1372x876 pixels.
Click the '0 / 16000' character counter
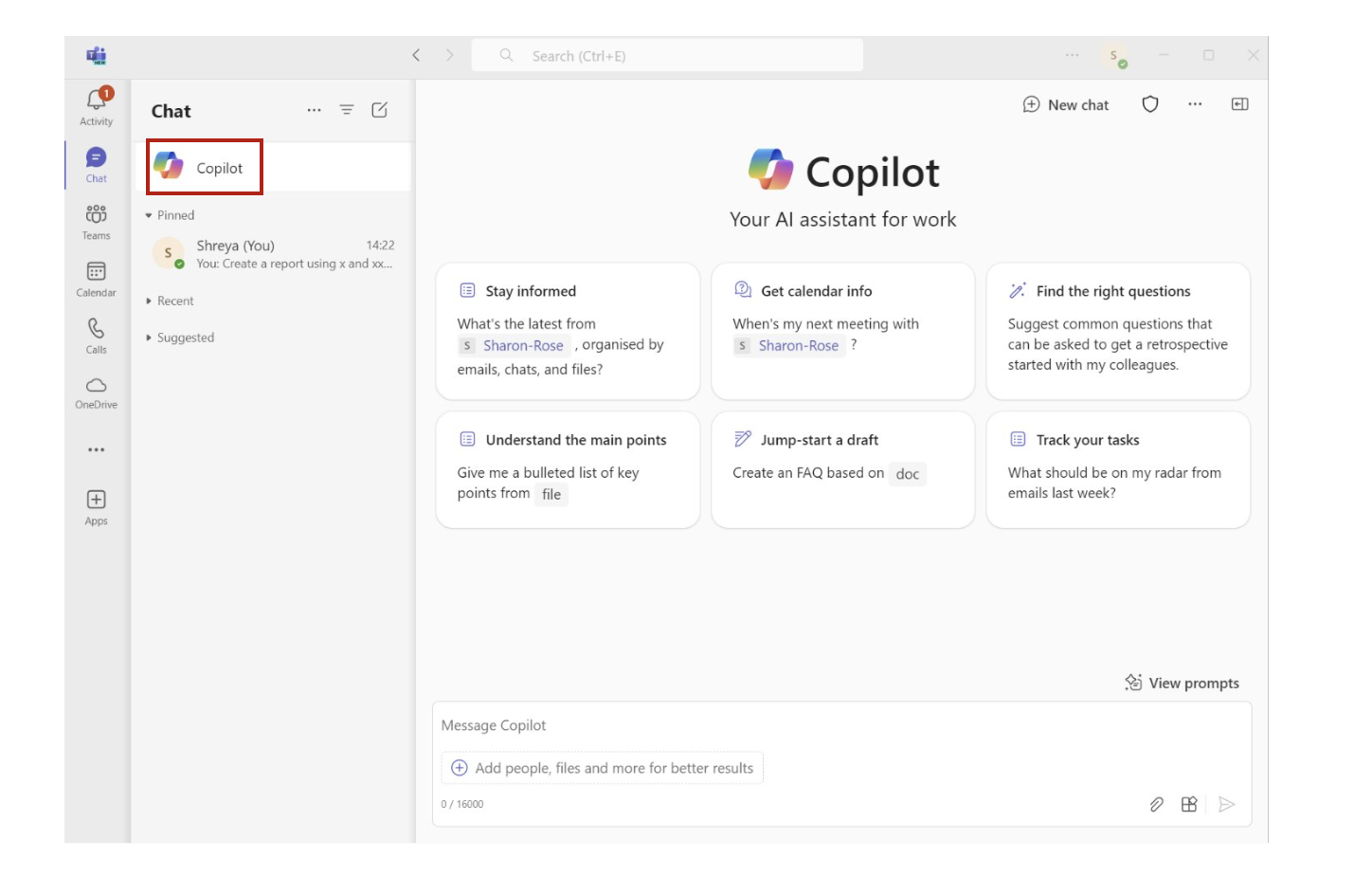462,804
